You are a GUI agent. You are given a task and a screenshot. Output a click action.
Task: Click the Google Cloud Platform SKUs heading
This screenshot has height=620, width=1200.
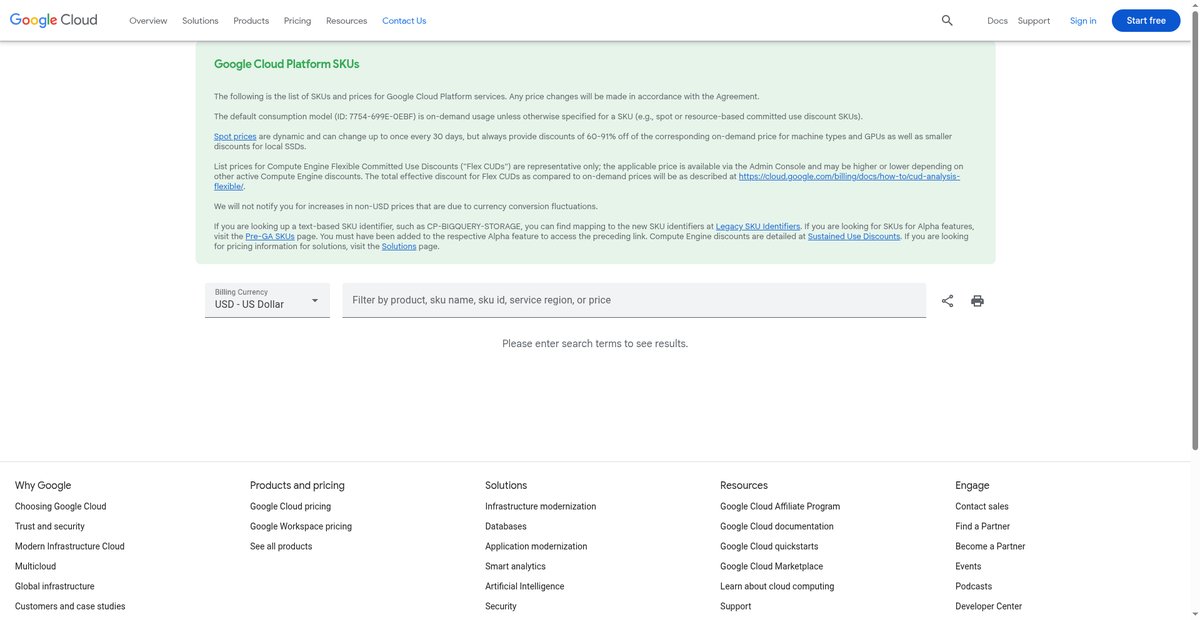(286, 64)
